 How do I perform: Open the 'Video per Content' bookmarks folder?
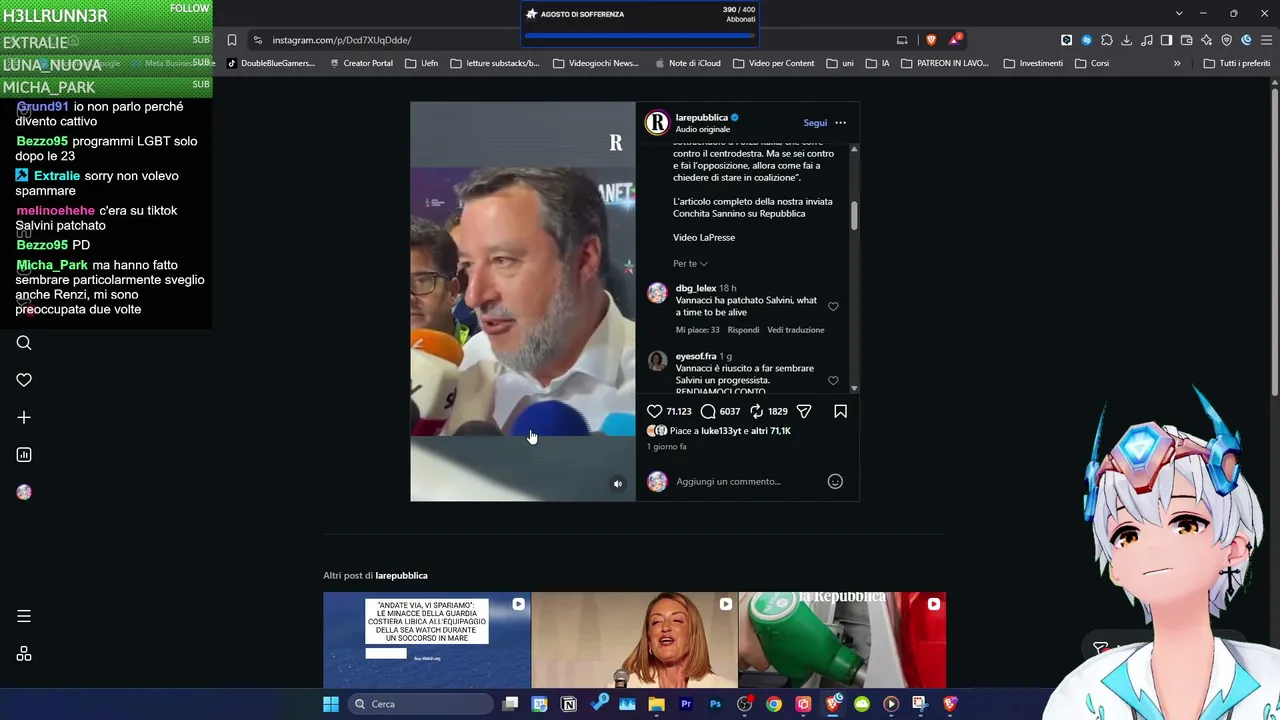point(773,63)
